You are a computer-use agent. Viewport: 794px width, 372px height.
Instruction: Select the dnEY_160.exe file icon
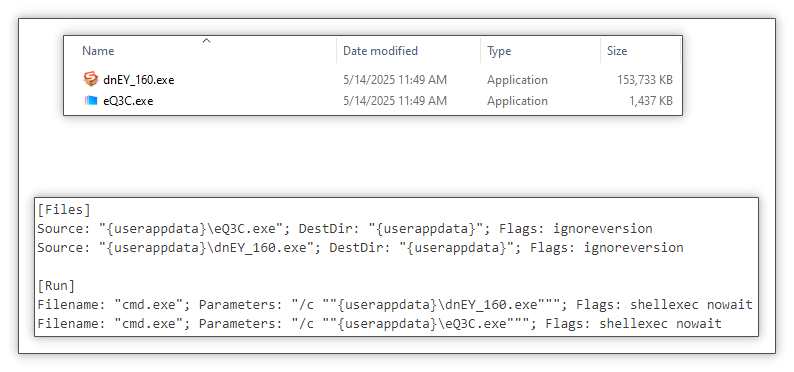(91, 79)
